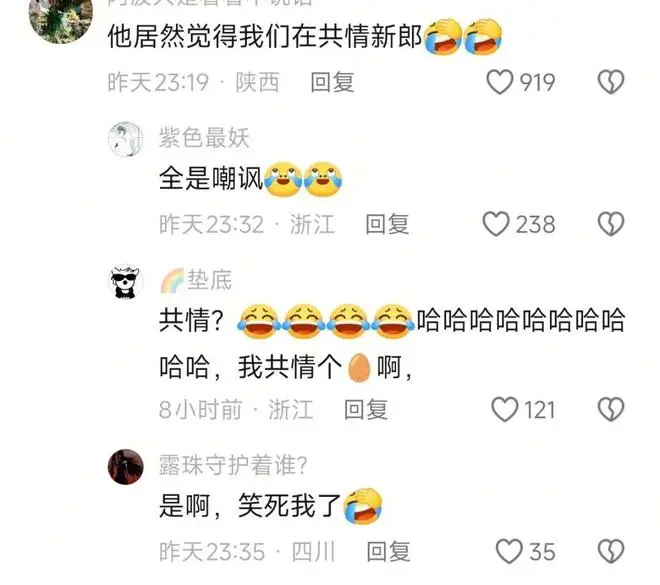Image resolution: width=660 pixels, height=585 pixels.
Task: Open 紫色最妖's profile avatar
Action: 126,140
